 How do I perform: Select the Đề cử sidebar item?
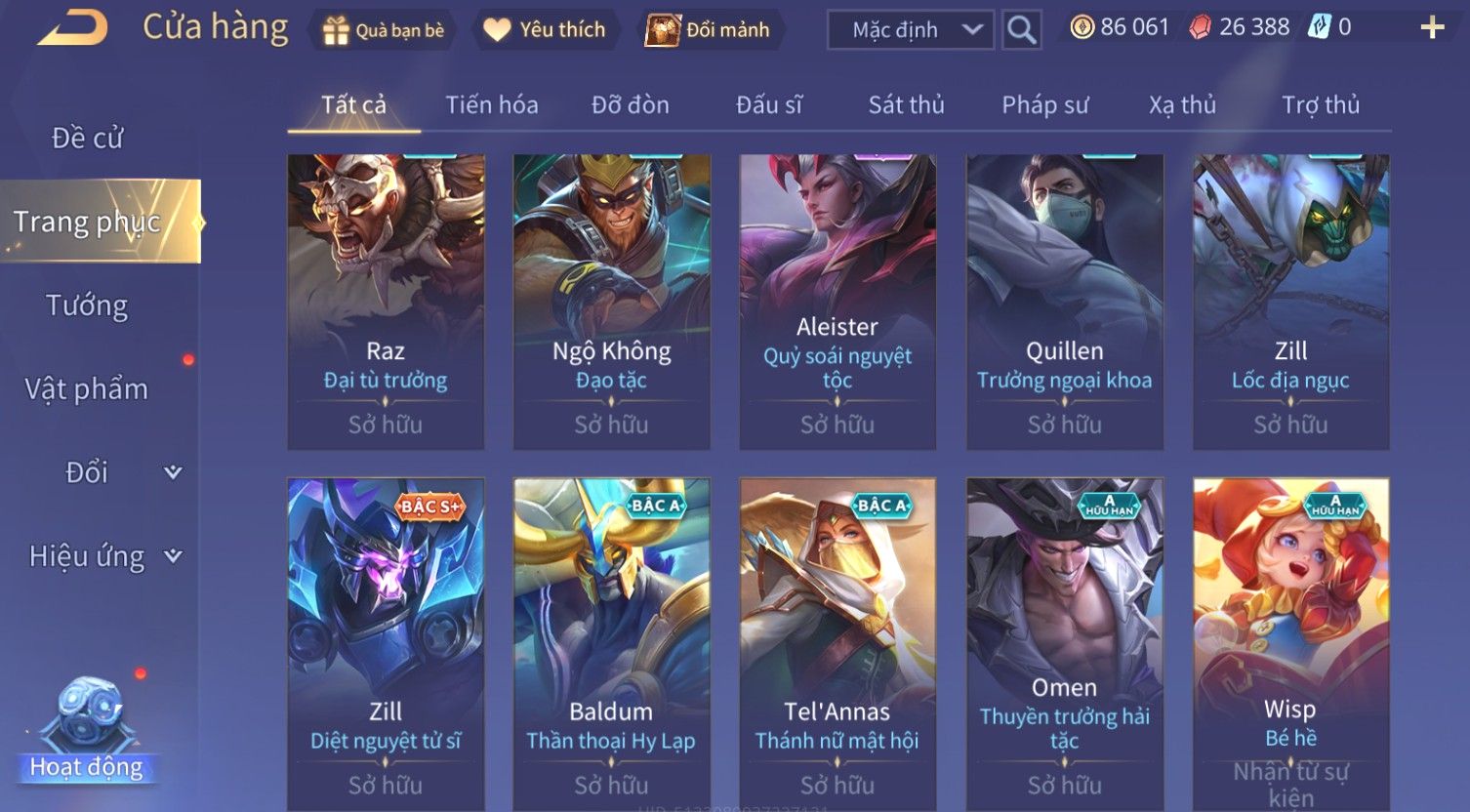87,138
